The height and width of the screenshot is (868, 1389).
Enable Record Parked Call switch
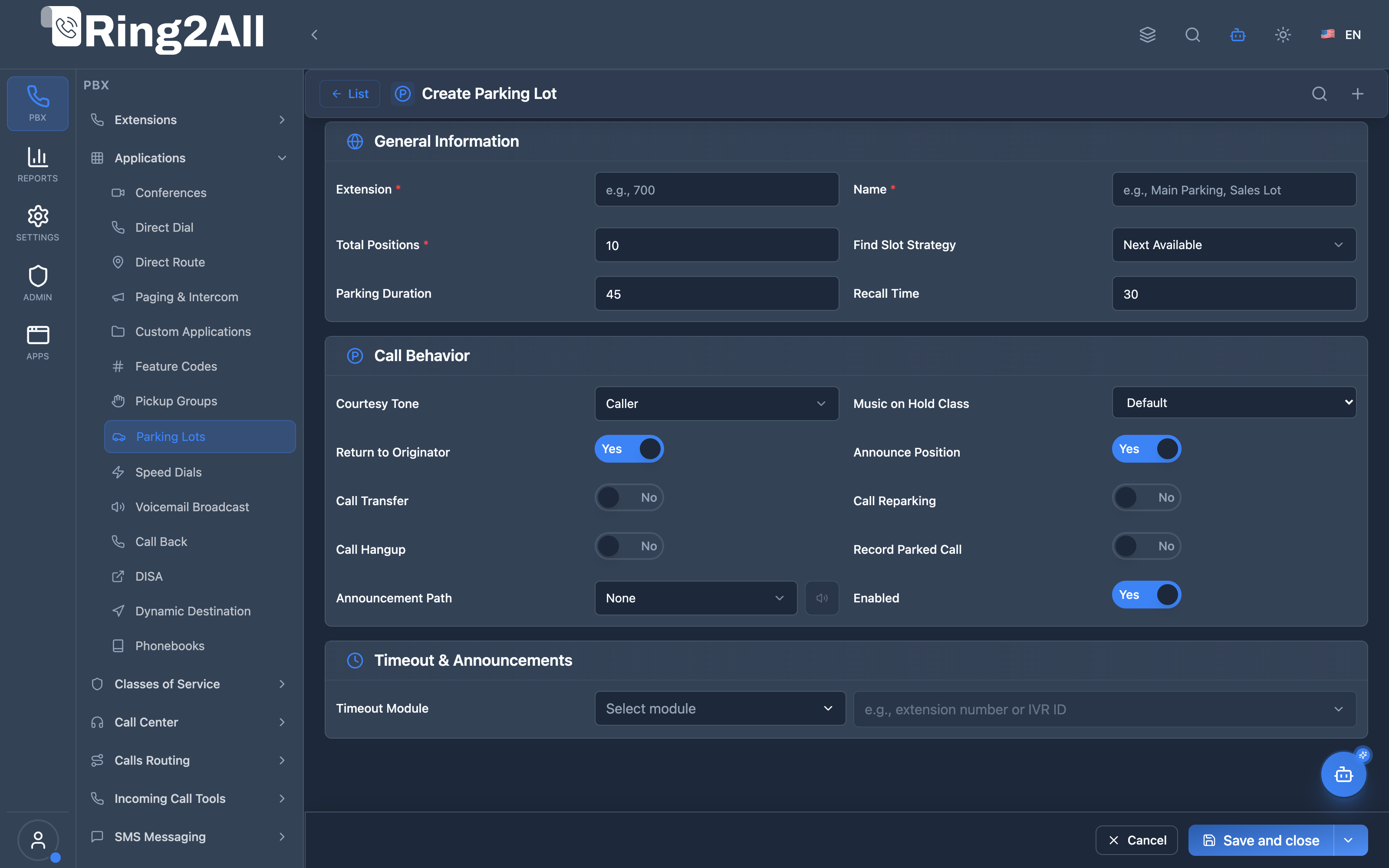pyautogui.click(x=1146, y=546)
